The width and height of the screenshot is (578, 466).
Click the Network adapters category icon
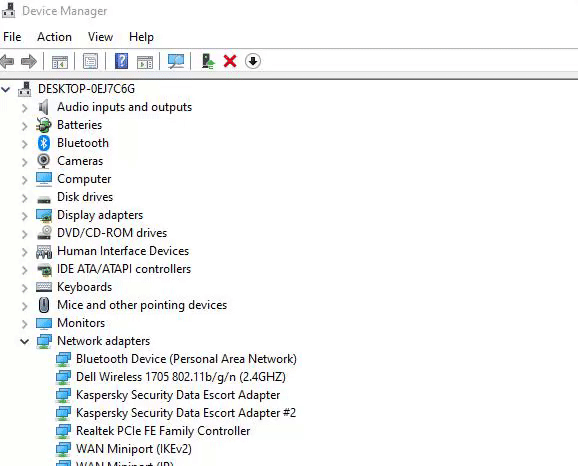pos(44,341)
